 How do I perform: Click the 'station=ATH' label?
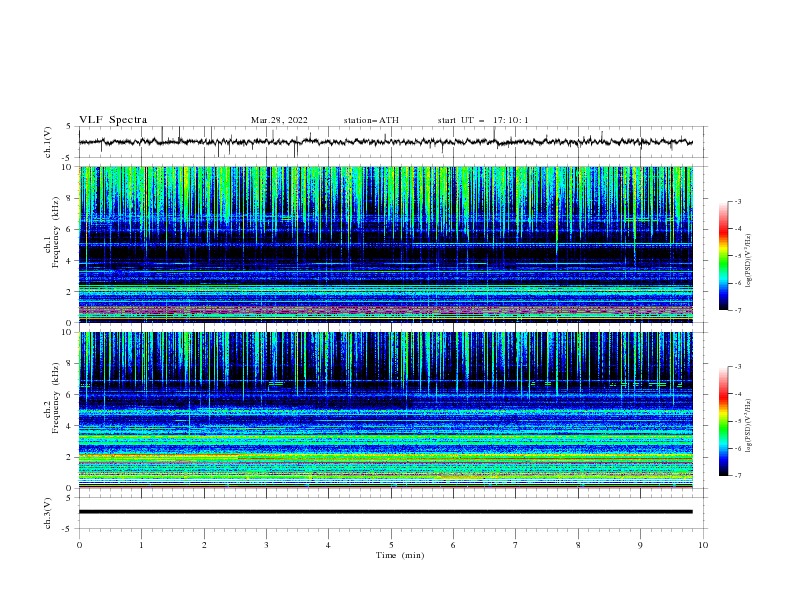click(x=371, y=120)
